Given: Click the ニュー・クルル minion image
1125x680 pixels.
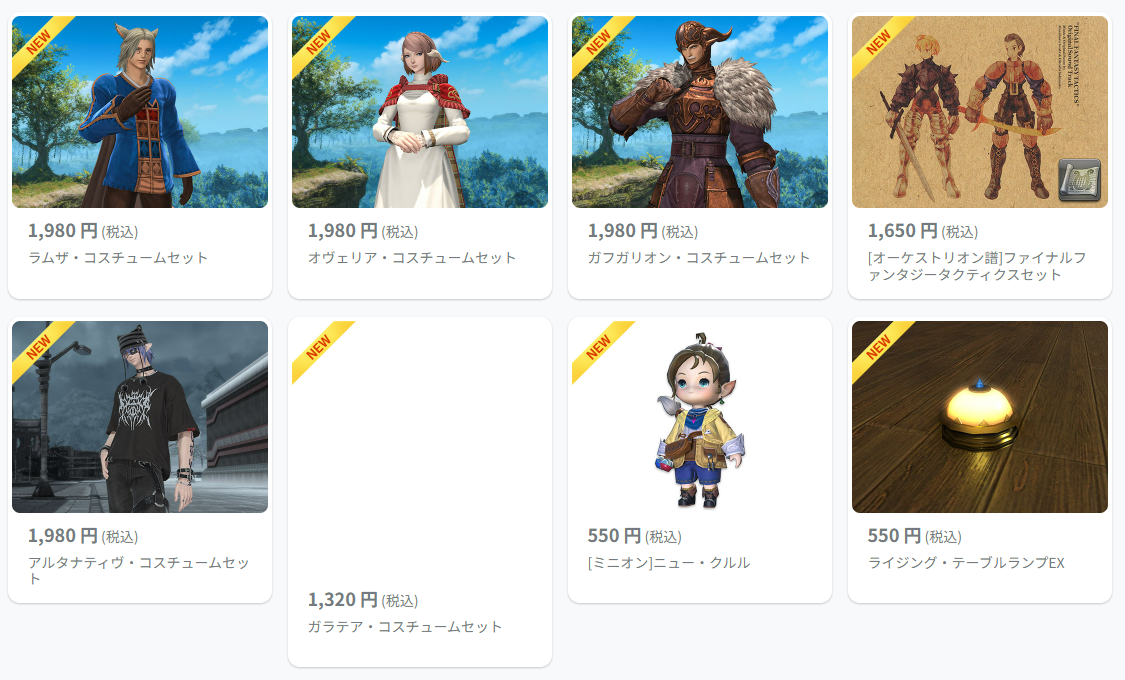Looking at the screenshot, I should click(x=700, y=417).
